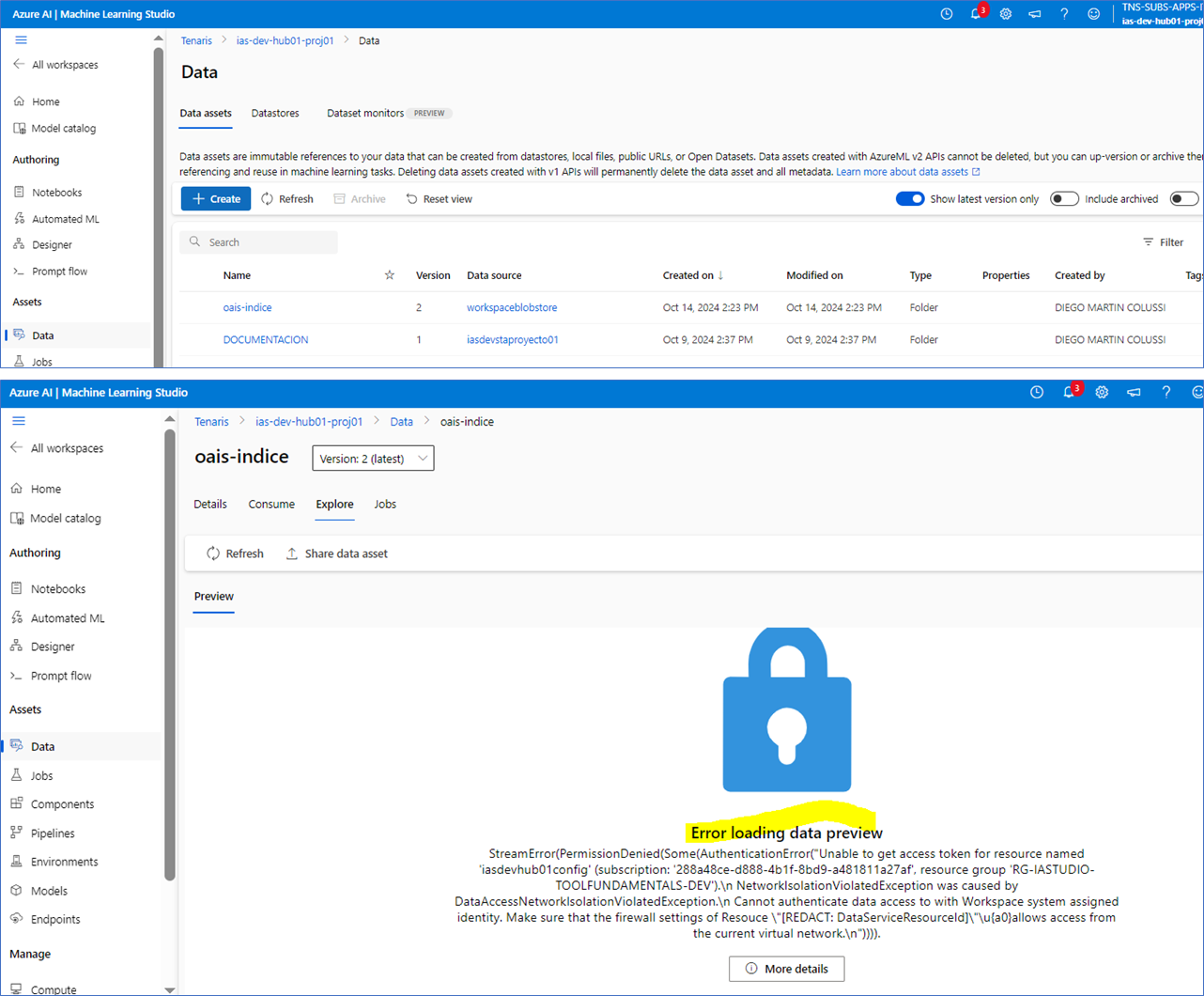This screenshot has width=1204, height=996.
Task: Open Endpoints in the oais-indice page sidebar
Action: click(x=55, y=919)
